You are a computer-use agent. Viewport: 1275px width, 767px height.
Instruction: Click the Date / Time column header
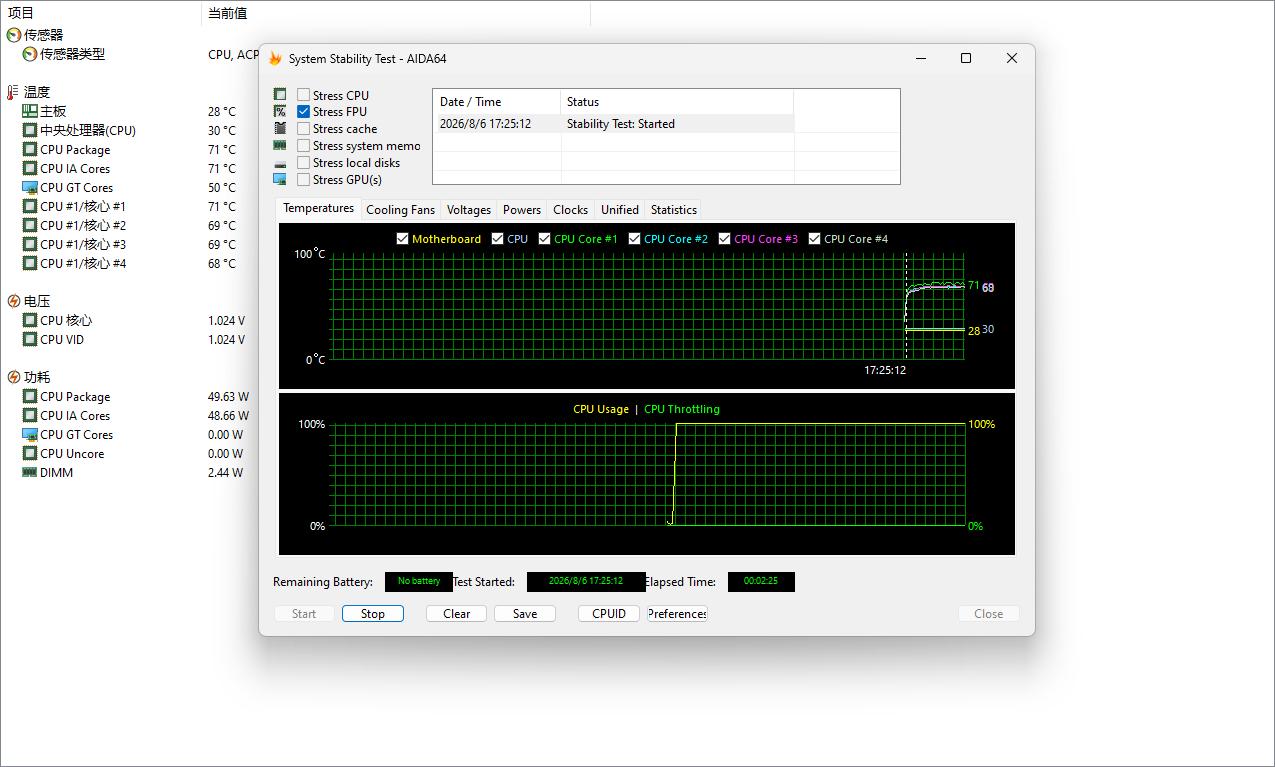[x=497, y=102]
